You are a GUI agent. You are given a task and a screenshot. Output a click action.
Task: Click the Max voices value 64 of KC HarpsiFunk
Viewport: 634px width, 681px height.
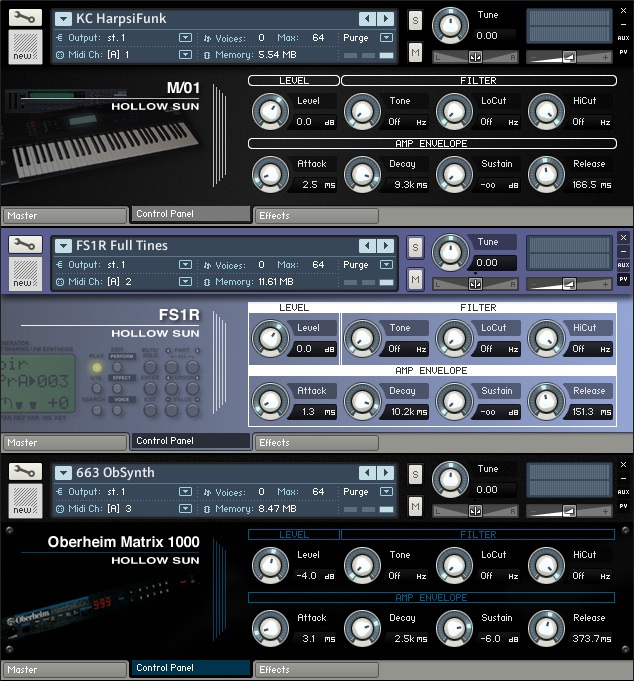[318, 38]
